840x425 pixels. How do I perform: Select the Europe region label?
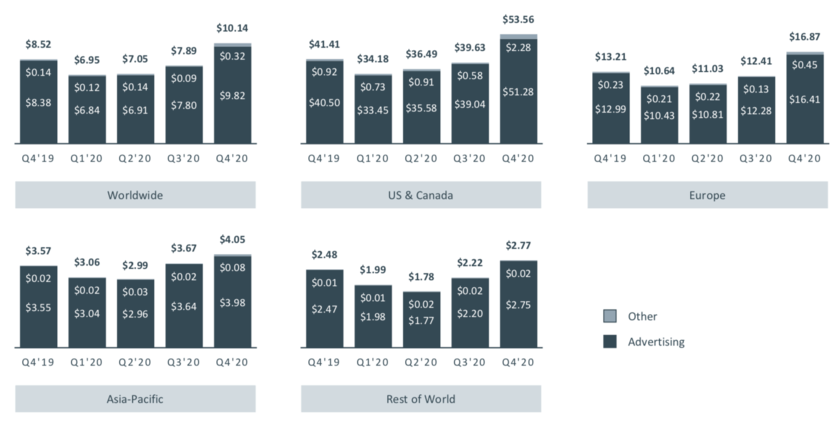pos(707,195)
